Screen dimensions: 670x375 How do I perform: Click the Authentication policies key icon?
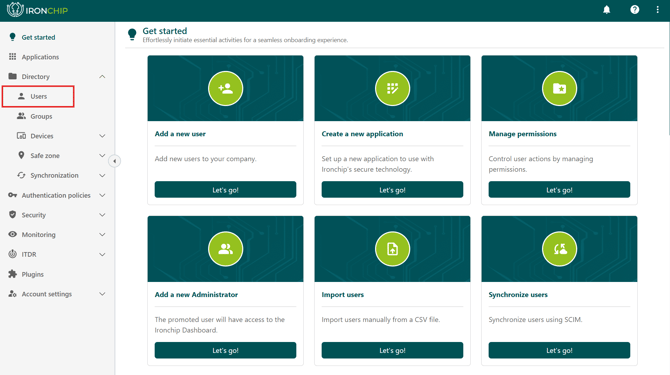tap(12, 195)
